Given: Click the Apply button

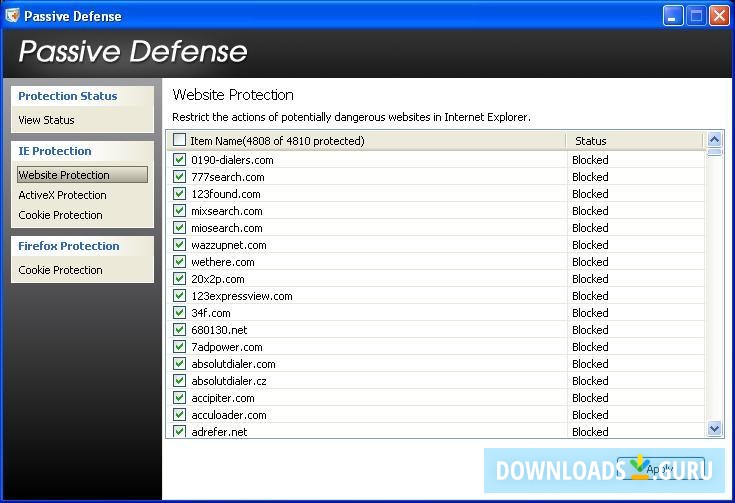Looking at the screenshot, I should pyautogui.click(x=660, y=468).
